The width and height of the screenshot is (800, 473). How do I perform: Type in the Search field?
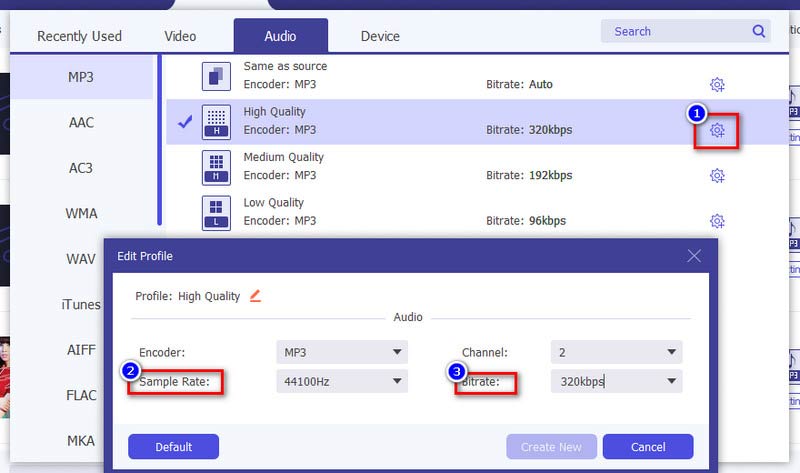[675, 31]
